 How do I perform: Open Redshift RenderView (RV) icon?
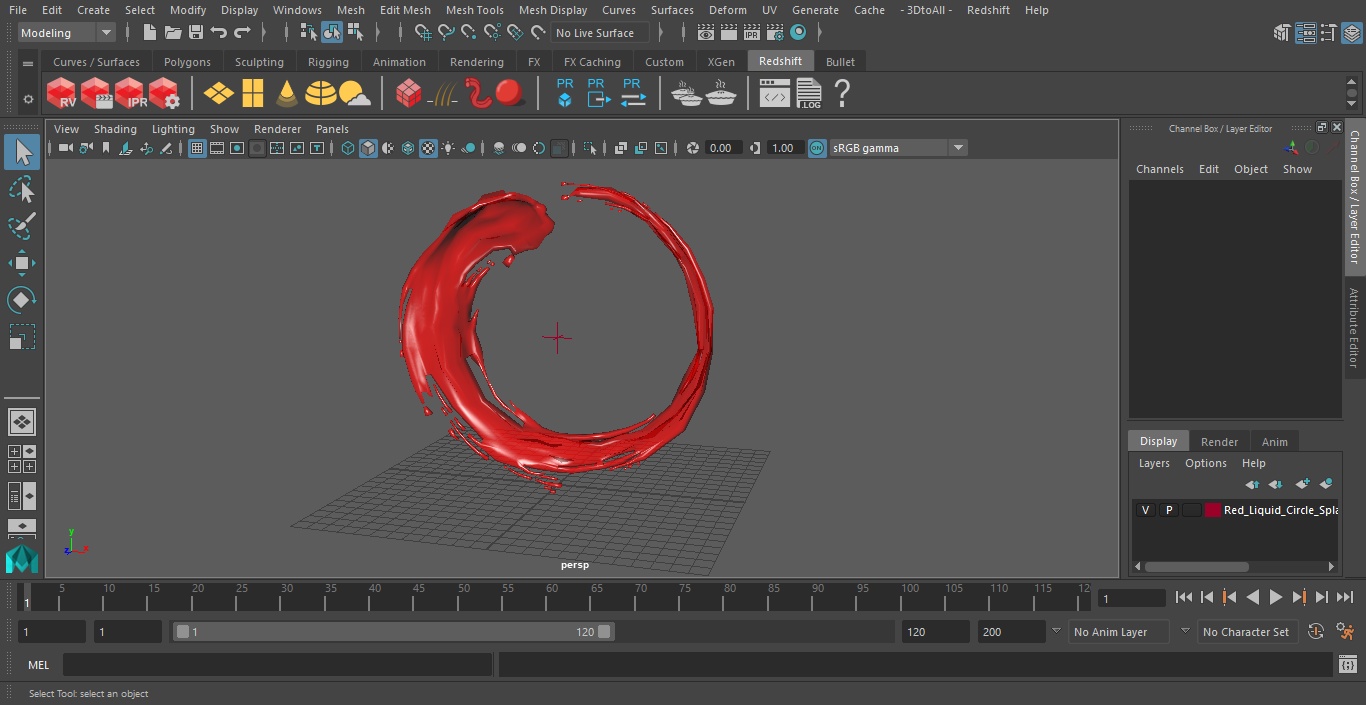(61, 94)
